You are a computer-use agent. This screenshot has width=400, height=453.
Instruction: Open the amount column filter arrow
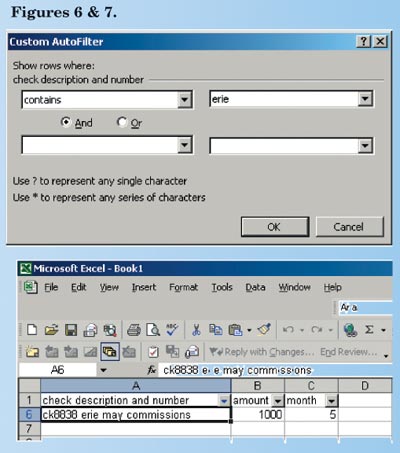277,400
